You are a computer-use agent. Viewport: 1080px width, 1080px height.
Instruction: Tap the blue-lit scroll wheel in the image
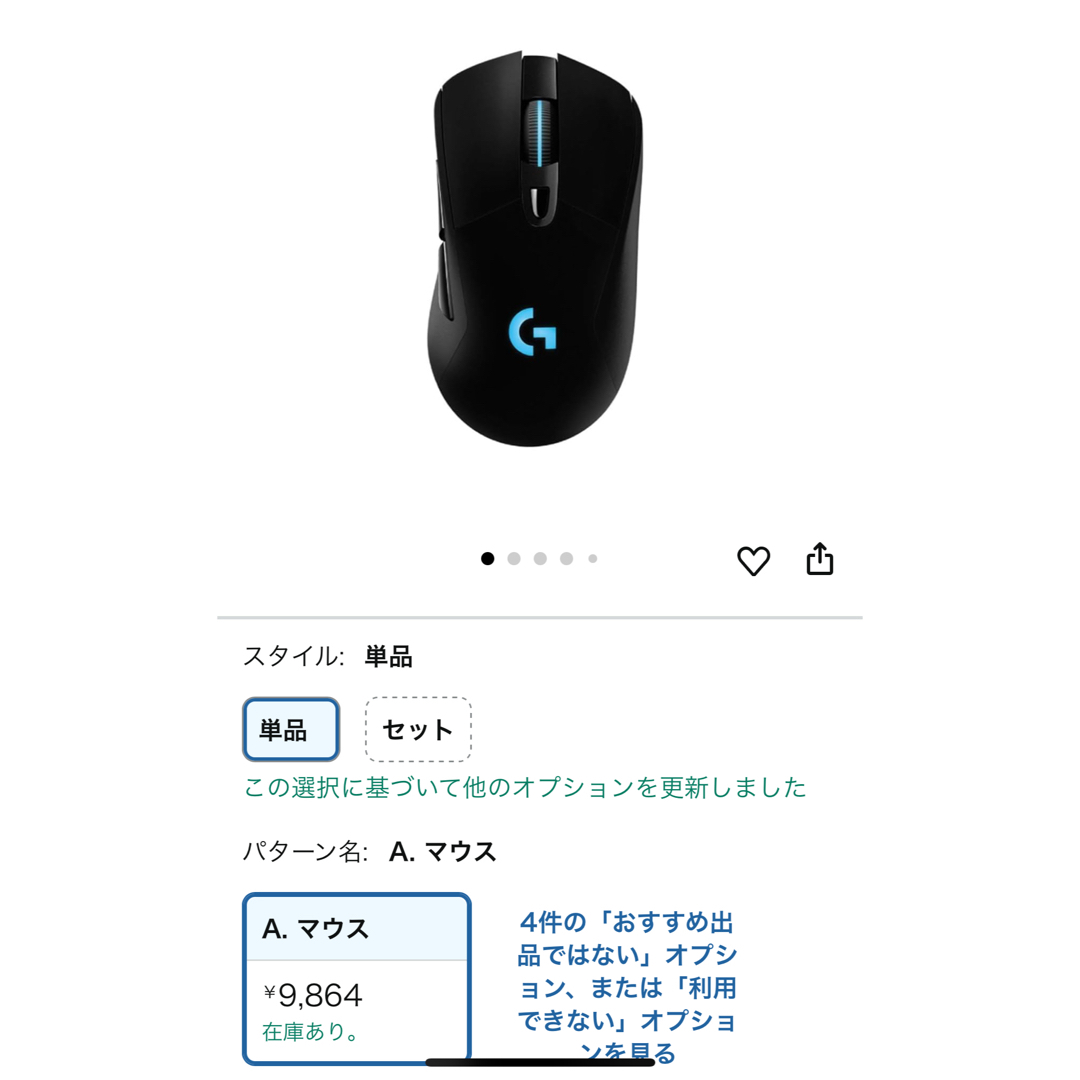tap(540, 133)
